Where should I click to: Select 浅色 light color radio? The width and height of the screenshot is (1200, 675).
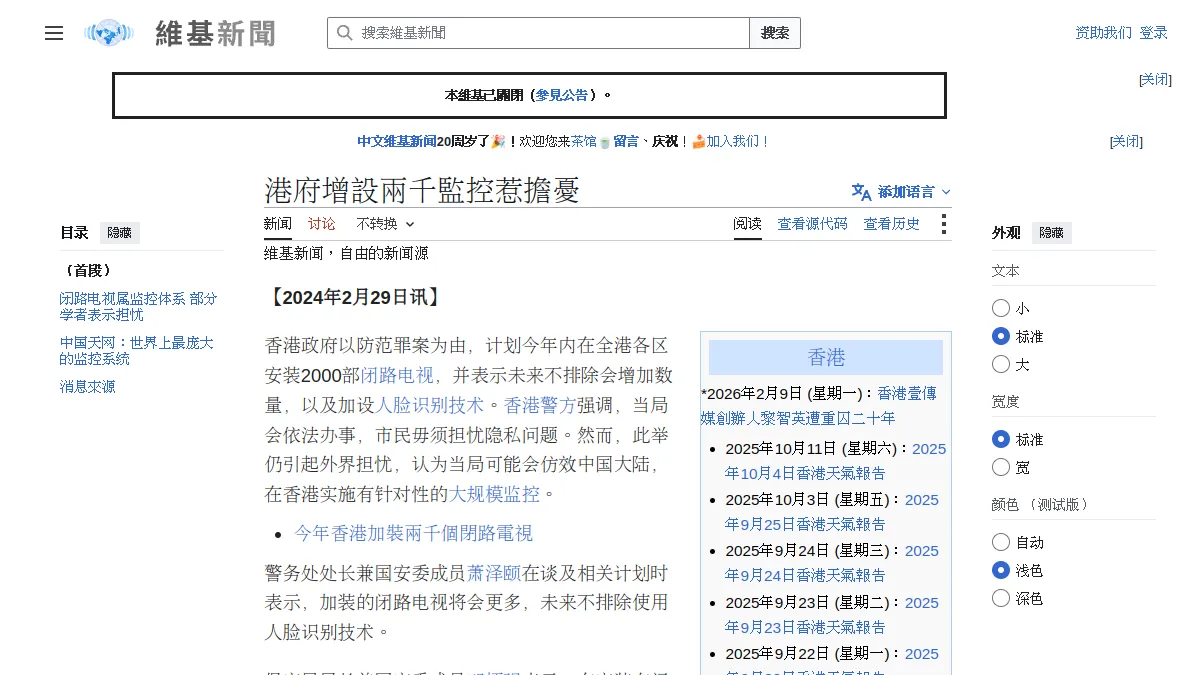1001,570
